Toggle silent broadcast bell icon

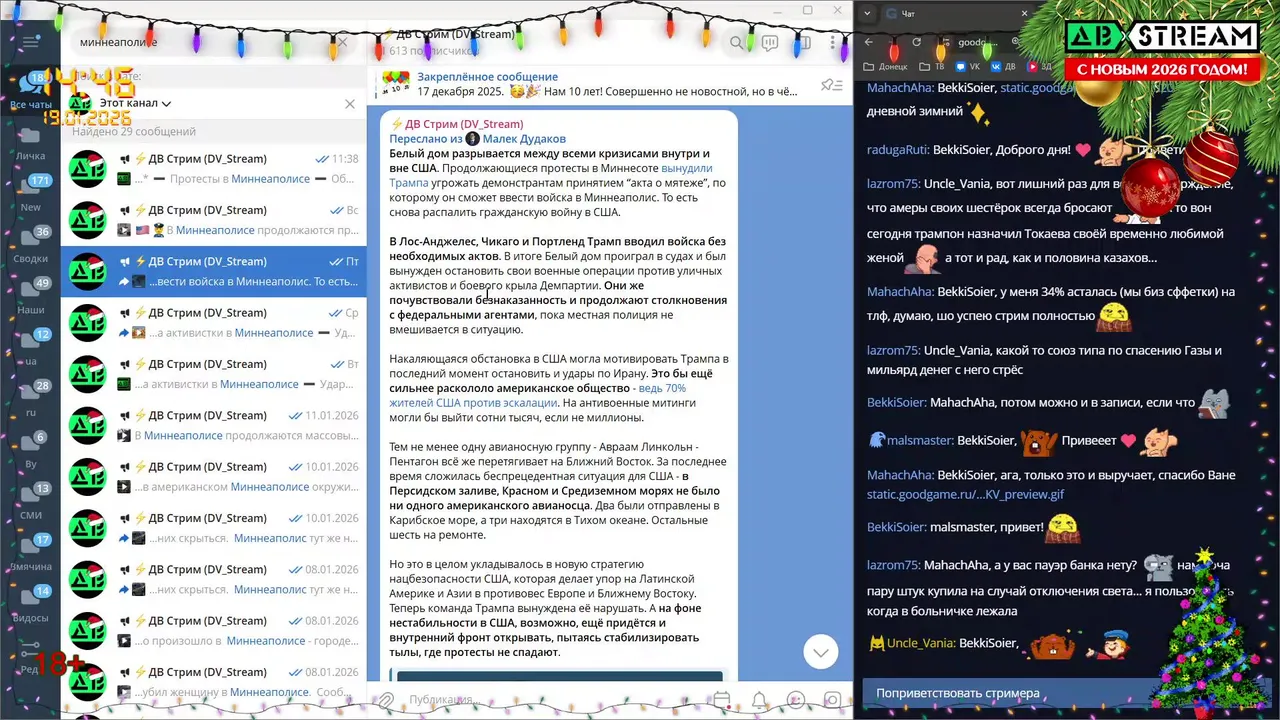coord(759,700)
